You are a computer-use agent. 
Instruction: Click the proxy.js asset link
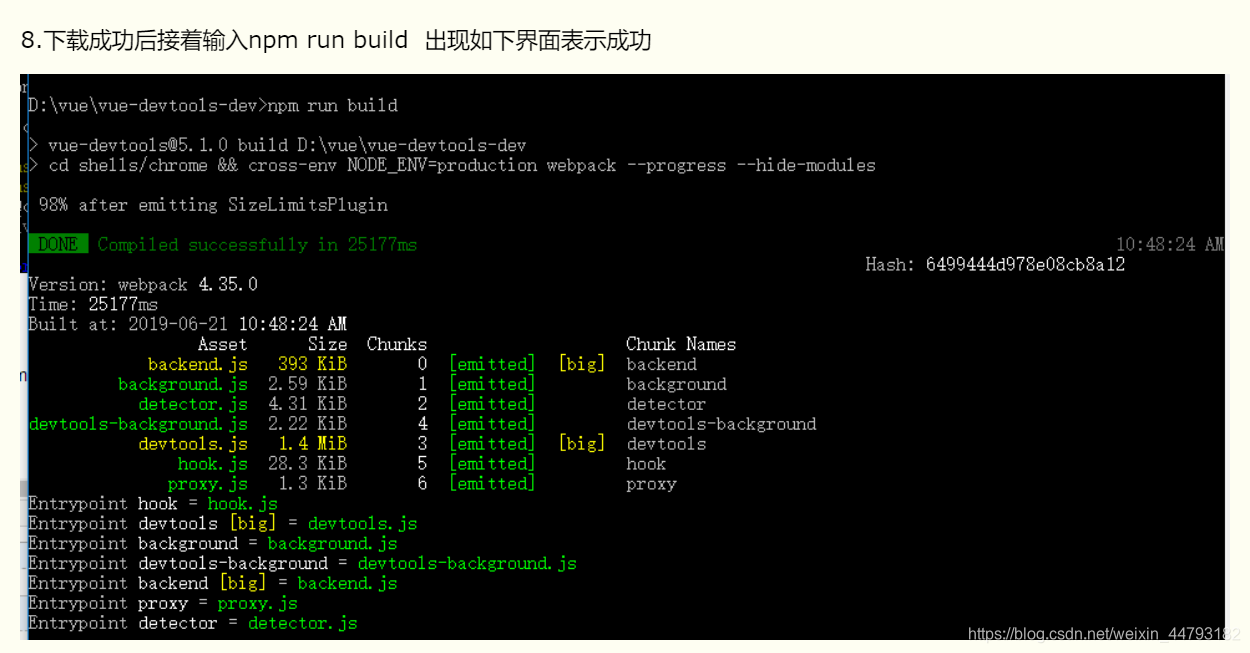(x=208, y=483)
